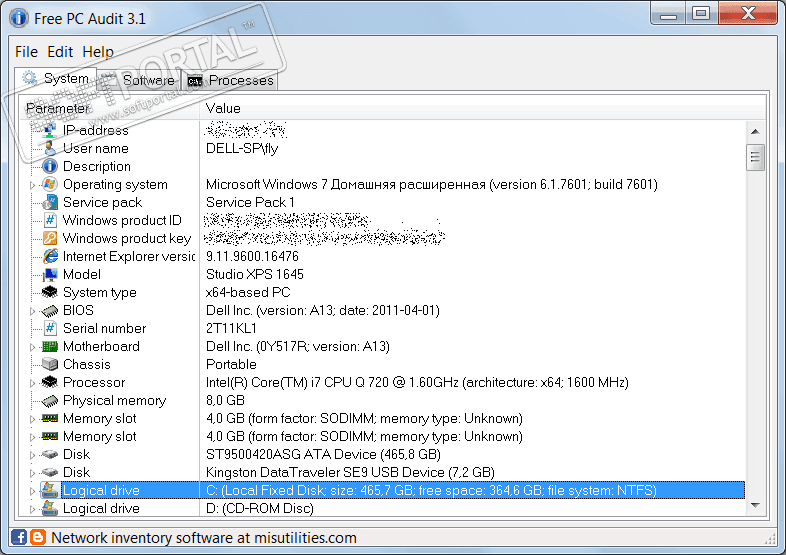
Task: Click the BIOS chip icon
Action: (50, 310)
